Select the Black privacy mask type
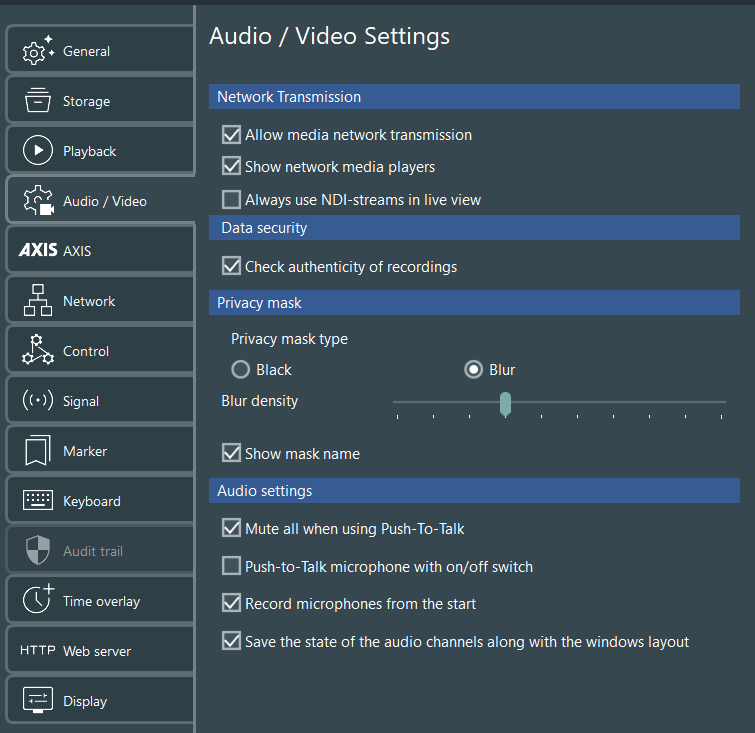This screenshot has width=755, height=733. (240, 370)
